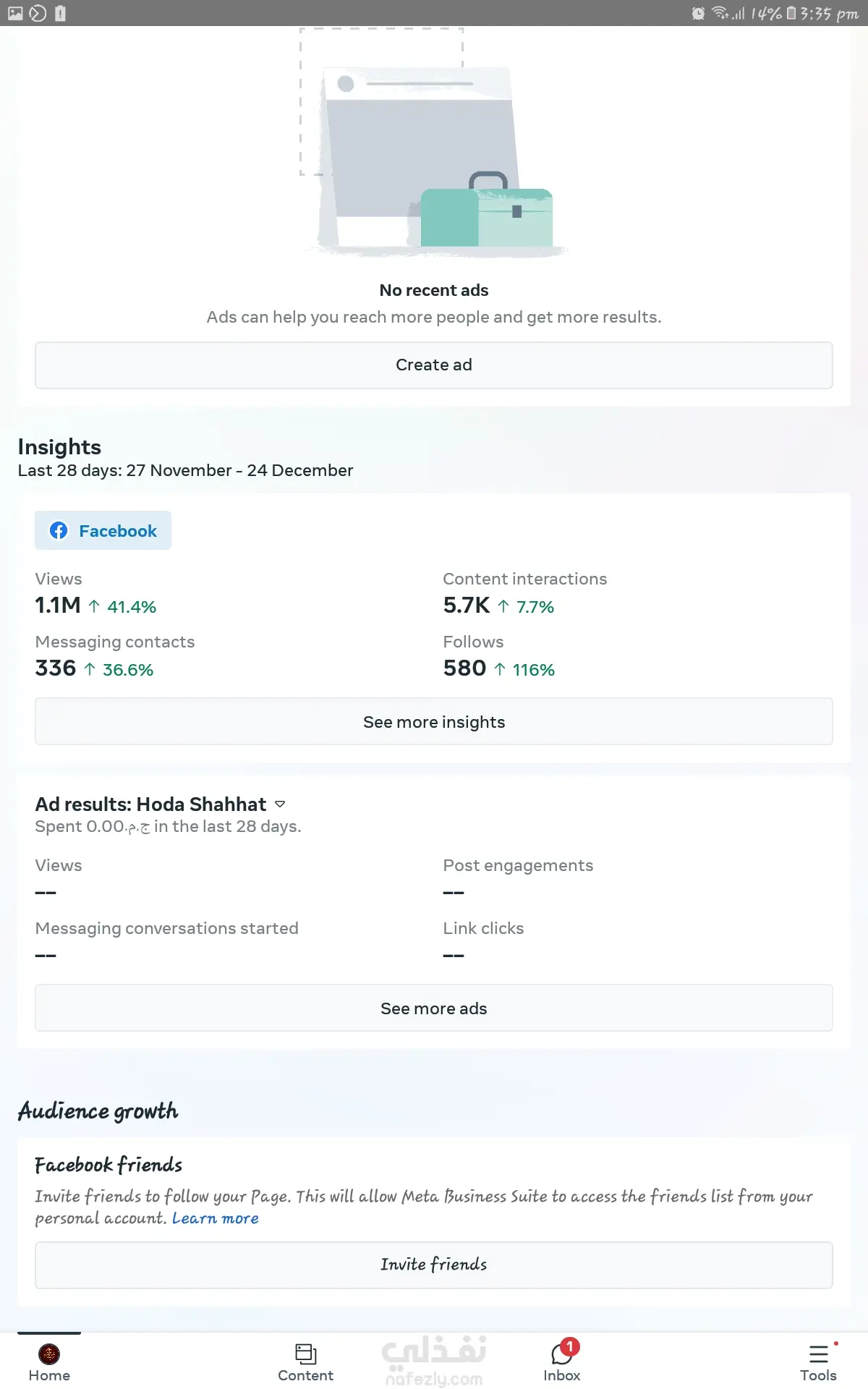
Task: Open Inbox with unread badge
Action: click(x=562, y=1354)
